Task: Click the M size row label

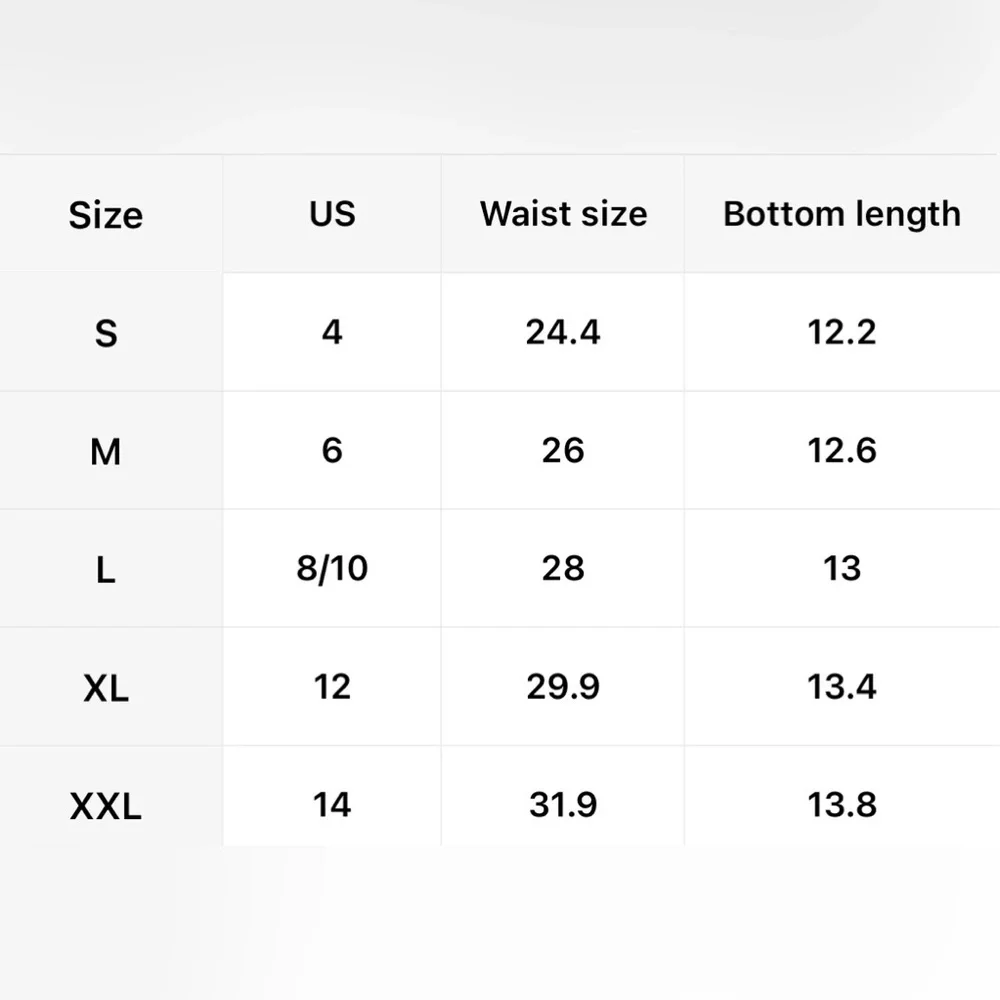Action: point(106,452)
